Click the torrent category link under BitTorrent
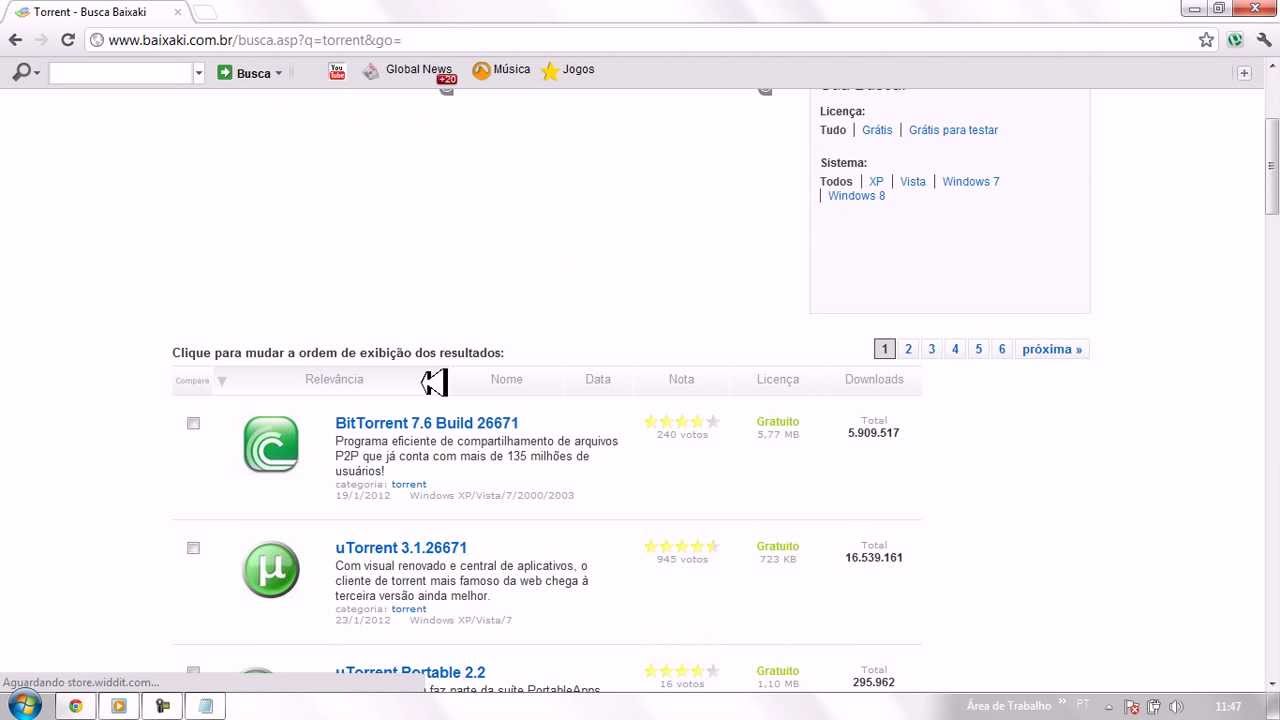 point(409,484)
